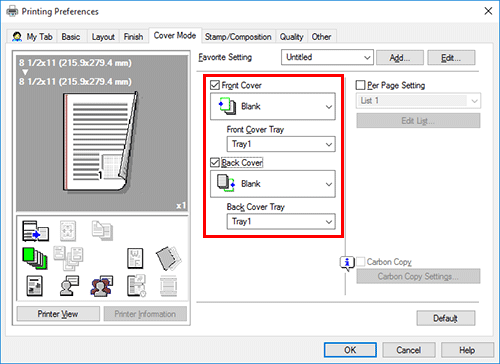Click the paper tray output icon with blue arrow
The height and width of the screenshot is (364, 500).
pos(35,231)
